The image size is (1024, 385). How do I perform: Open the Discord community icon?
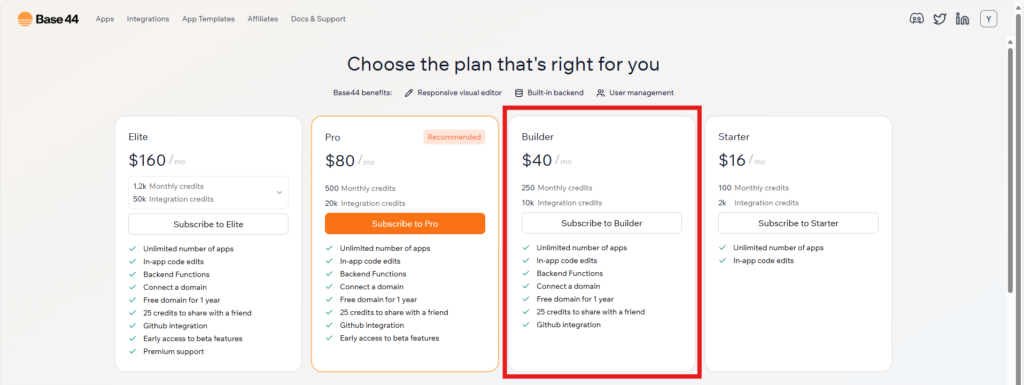tap(916, 19)
